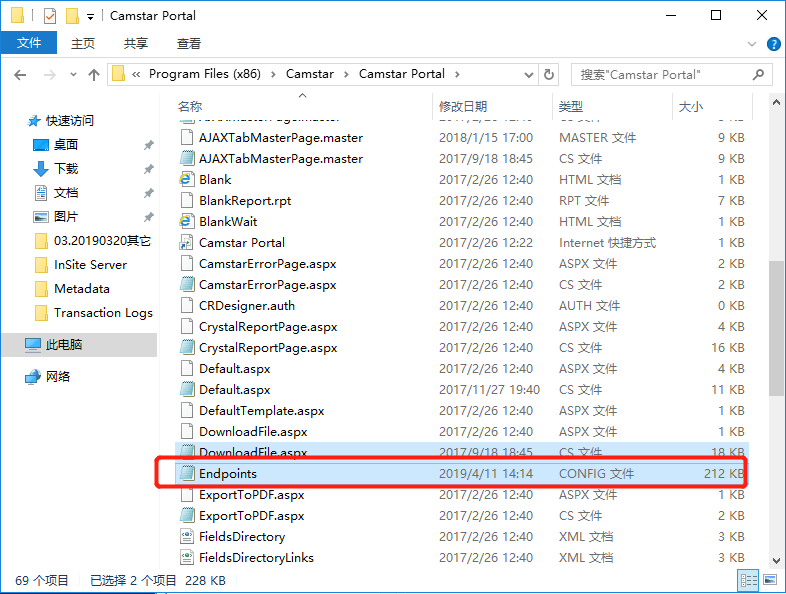Switch to details view in status bar
The height and width of the screenshot is (594, 786).
click(x=747, y=580)
